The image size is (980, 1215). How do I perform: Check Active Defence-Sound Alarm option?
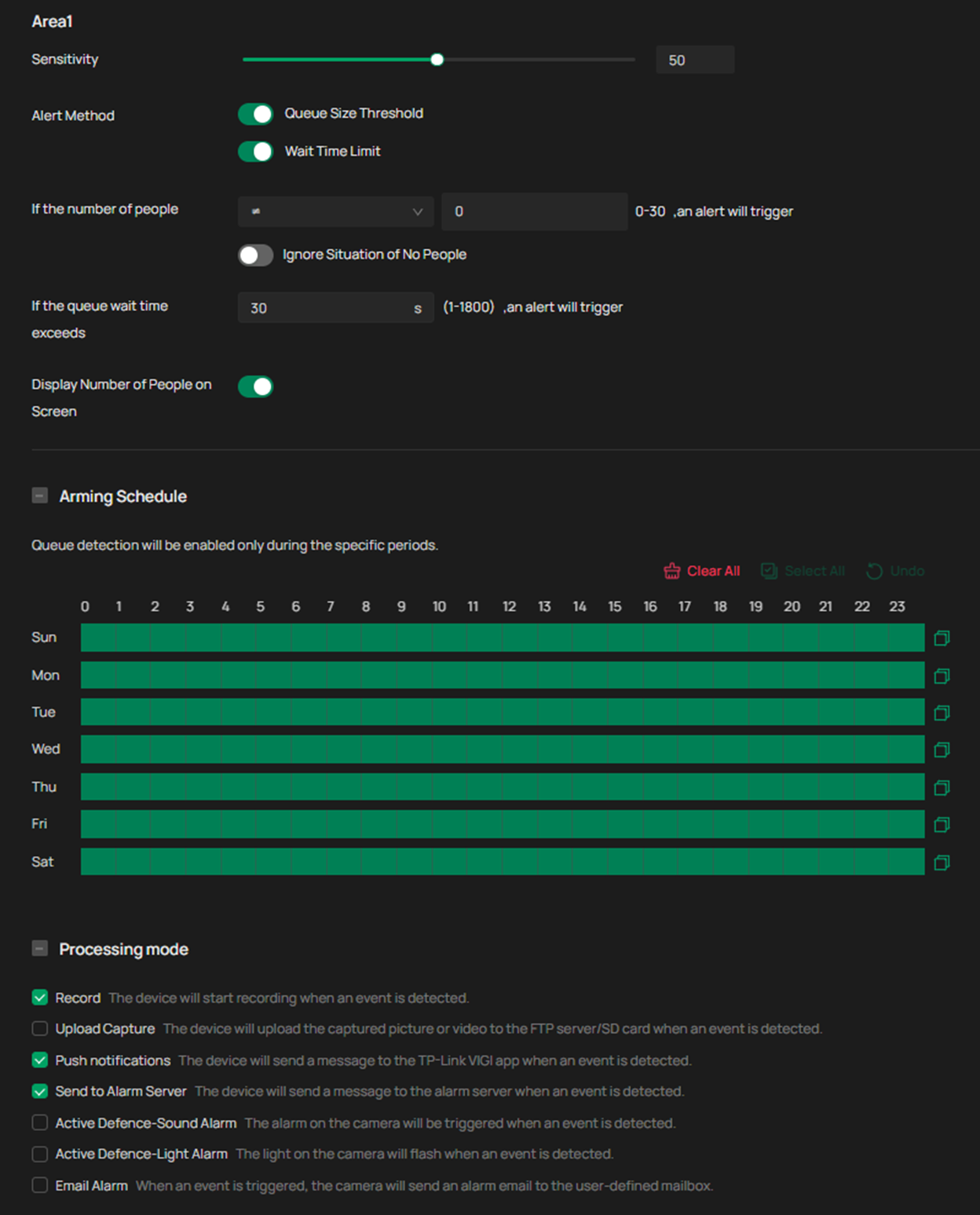pos(39,1122)
